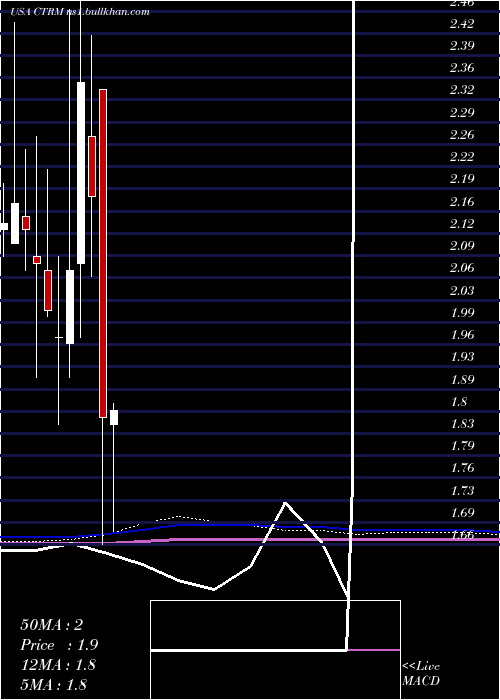The width and height of the screenshot is (500, 700).
Task: Click the 1.66 price axis label
Action: point(461,535)
